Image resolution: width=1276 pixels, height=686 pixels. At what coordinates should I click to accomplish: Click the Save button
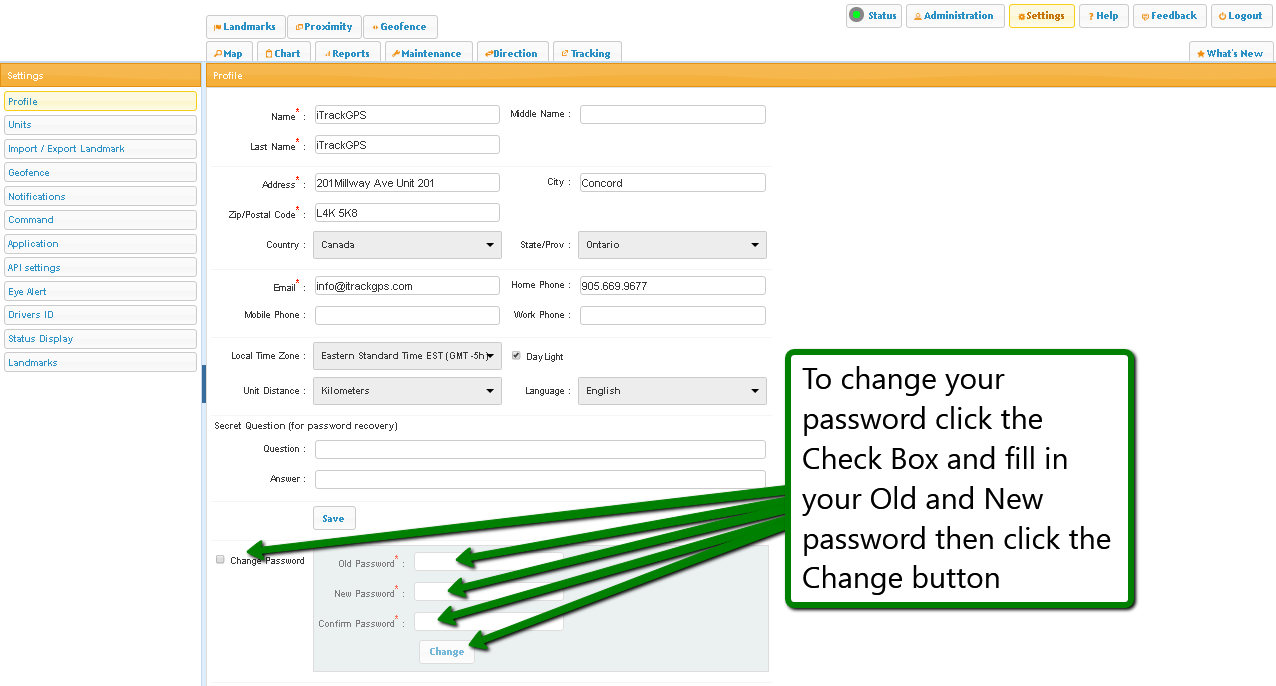tap(334, 518)
